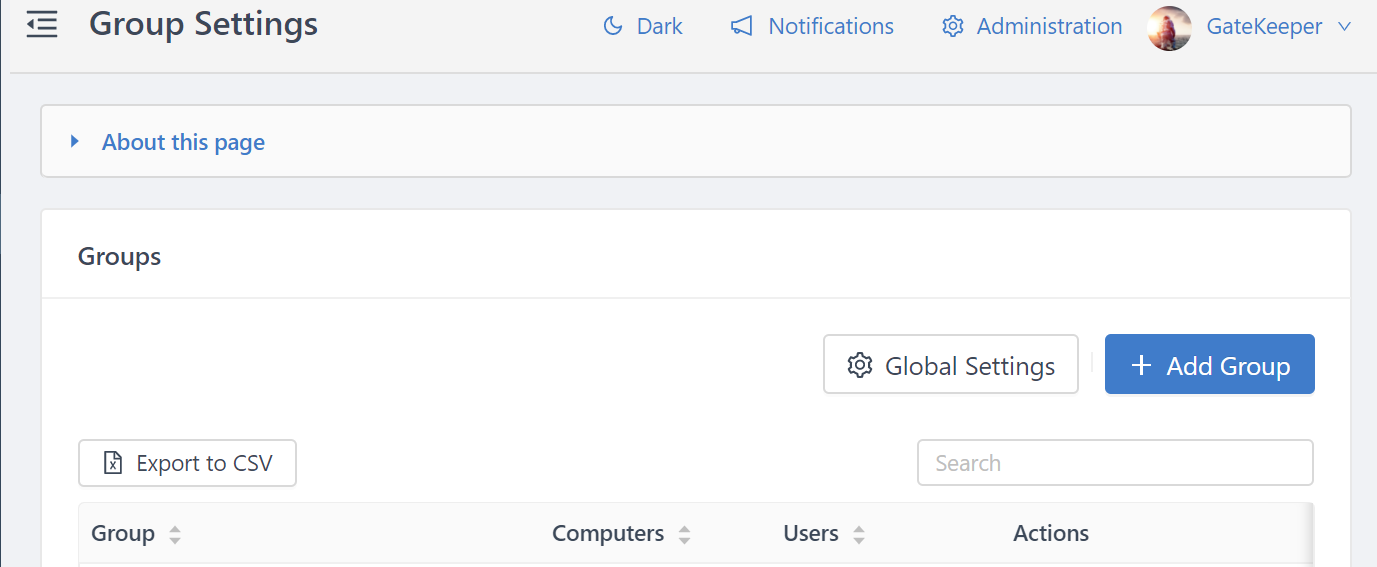Click the megaphone Notifications icon
Viewport: 1377px width, 567px height.
[741, 26]
